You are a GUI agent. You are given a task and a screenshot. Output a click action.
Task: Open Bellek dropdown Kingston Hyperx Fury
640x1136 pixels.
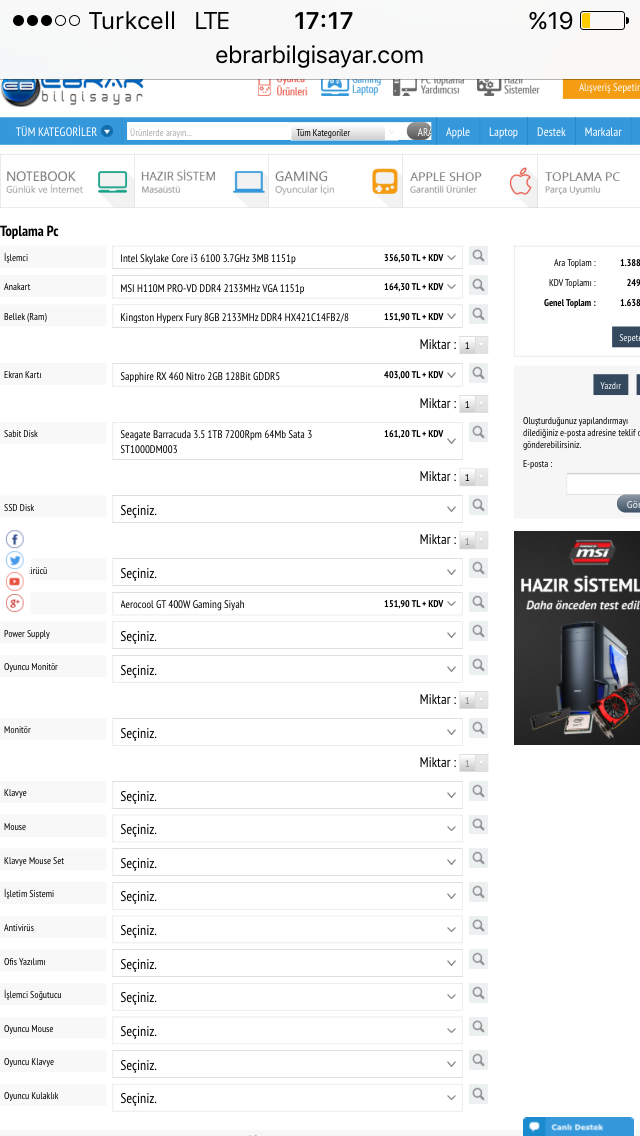pos(287,316)
